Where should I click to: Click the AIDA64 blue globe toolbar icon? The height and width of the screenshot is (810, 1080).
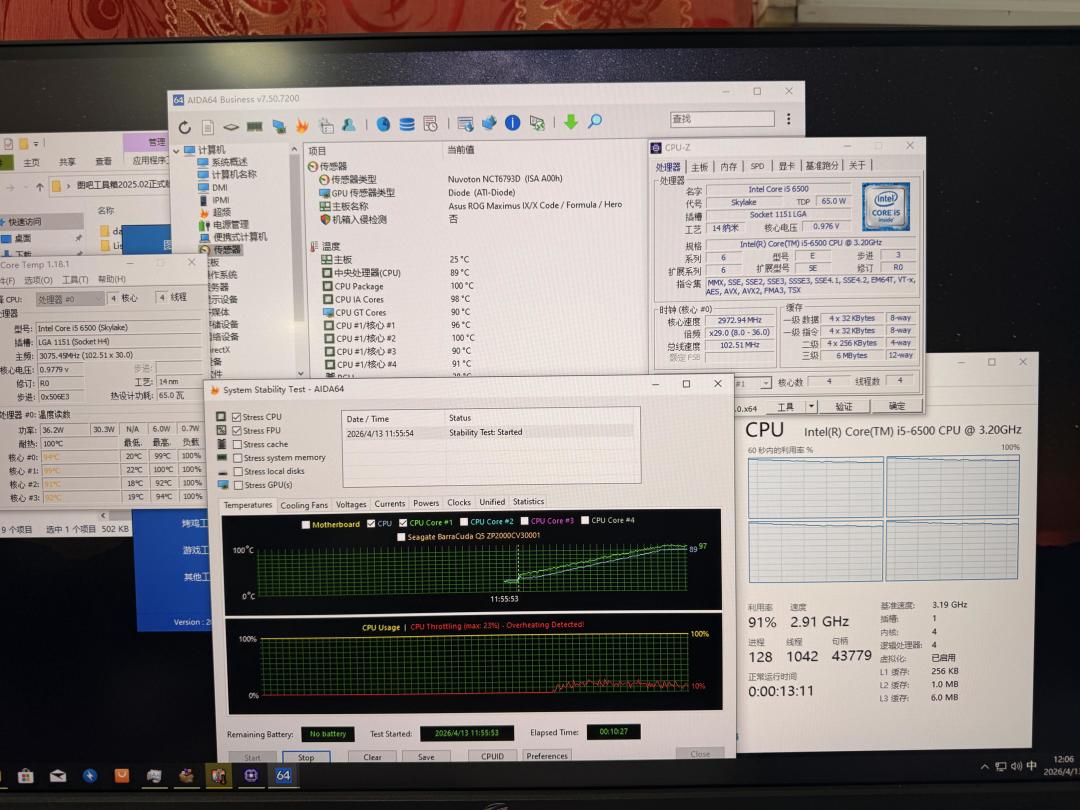click(x=383, y=124)
